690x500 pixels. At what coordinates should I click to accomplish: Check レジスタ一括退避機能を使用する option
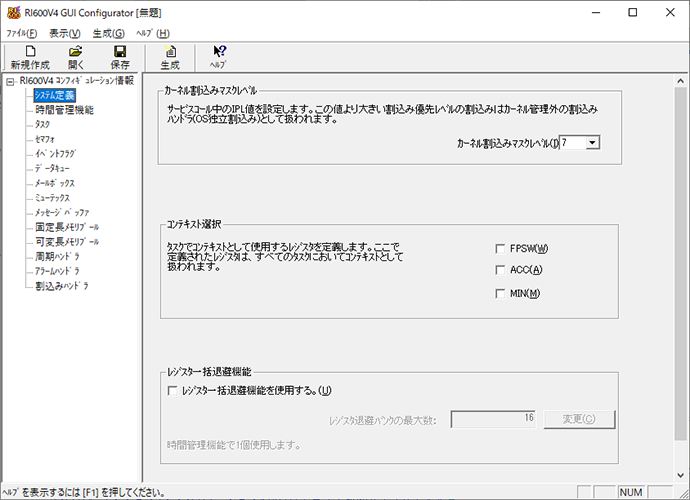pyautogui.click(x=172, y=390)
